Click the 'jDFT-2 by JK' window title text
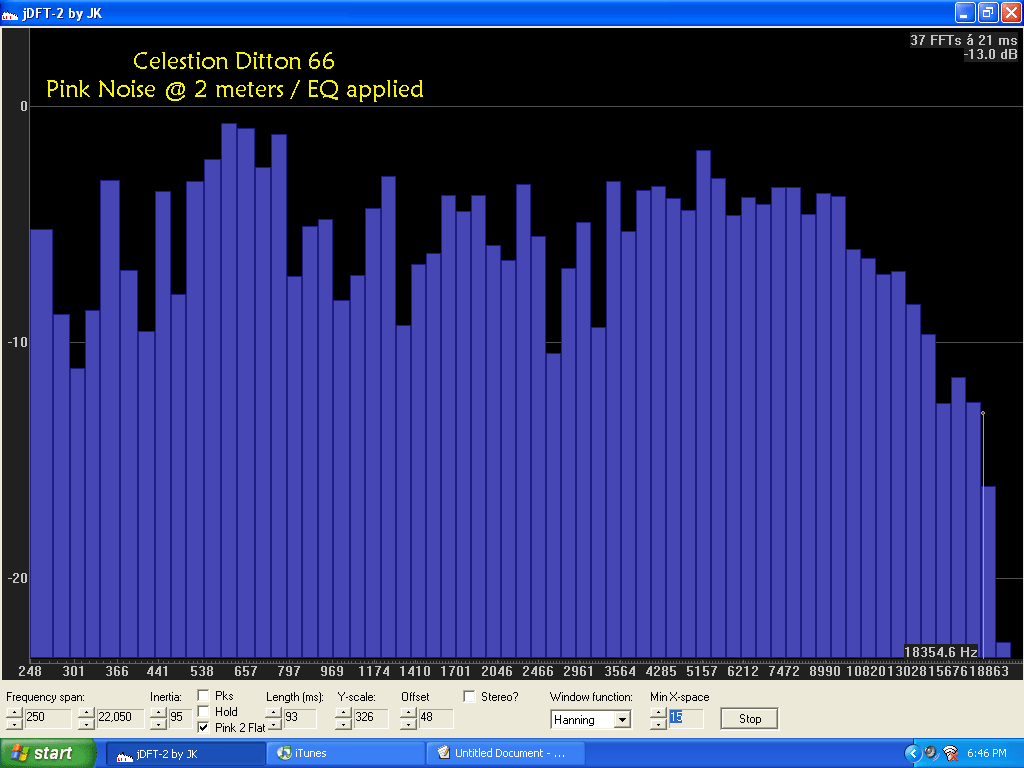 click(x=62, y=13)
